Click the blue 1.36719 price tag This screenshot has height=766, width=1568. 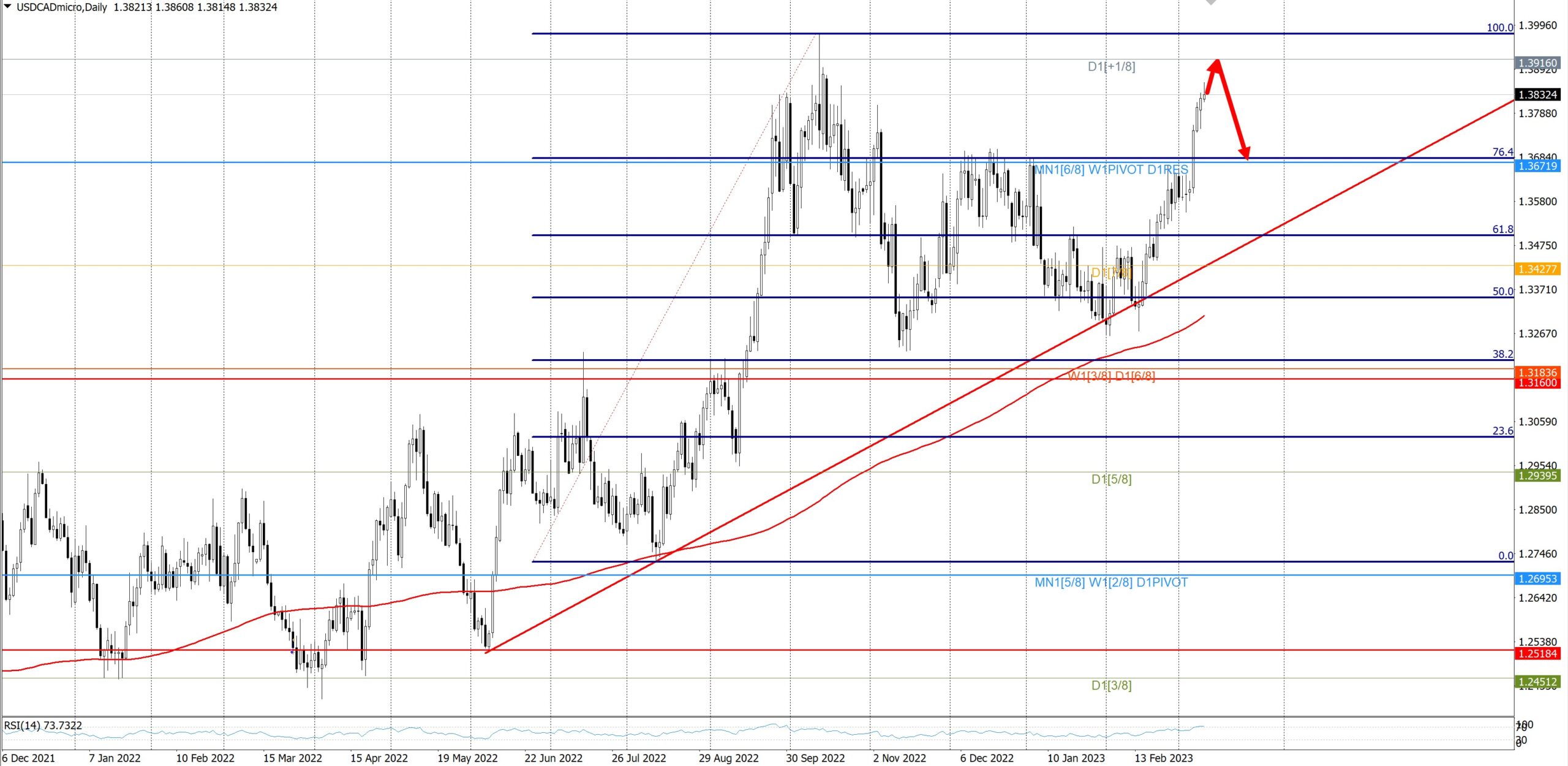coord(1537,166)
